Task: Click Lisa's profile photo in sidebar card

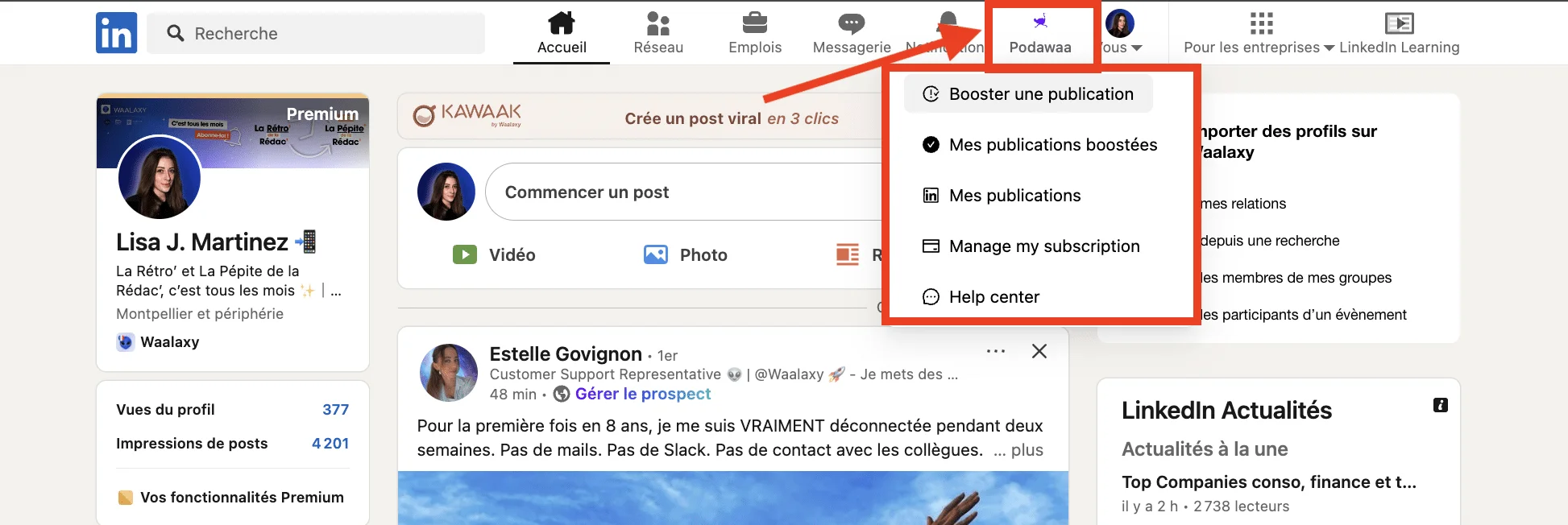Action: click(160, 178)
